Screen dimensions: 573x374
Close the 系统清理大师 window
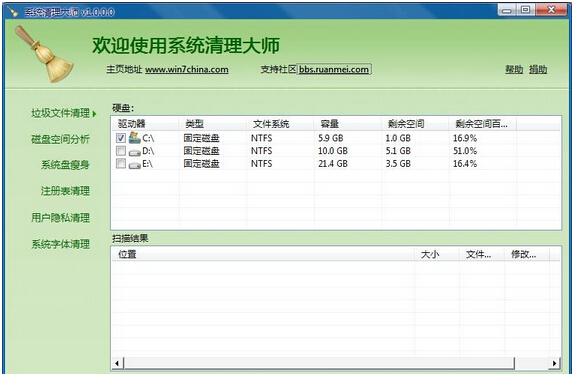pos(551,10)
